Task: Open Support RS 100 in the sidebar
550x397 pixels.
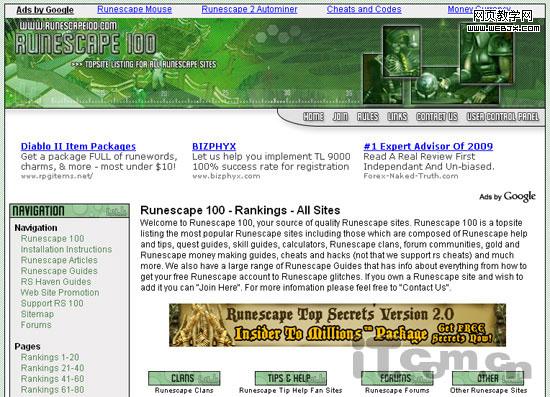Action: pyautogui.click(x=52, y=303)
